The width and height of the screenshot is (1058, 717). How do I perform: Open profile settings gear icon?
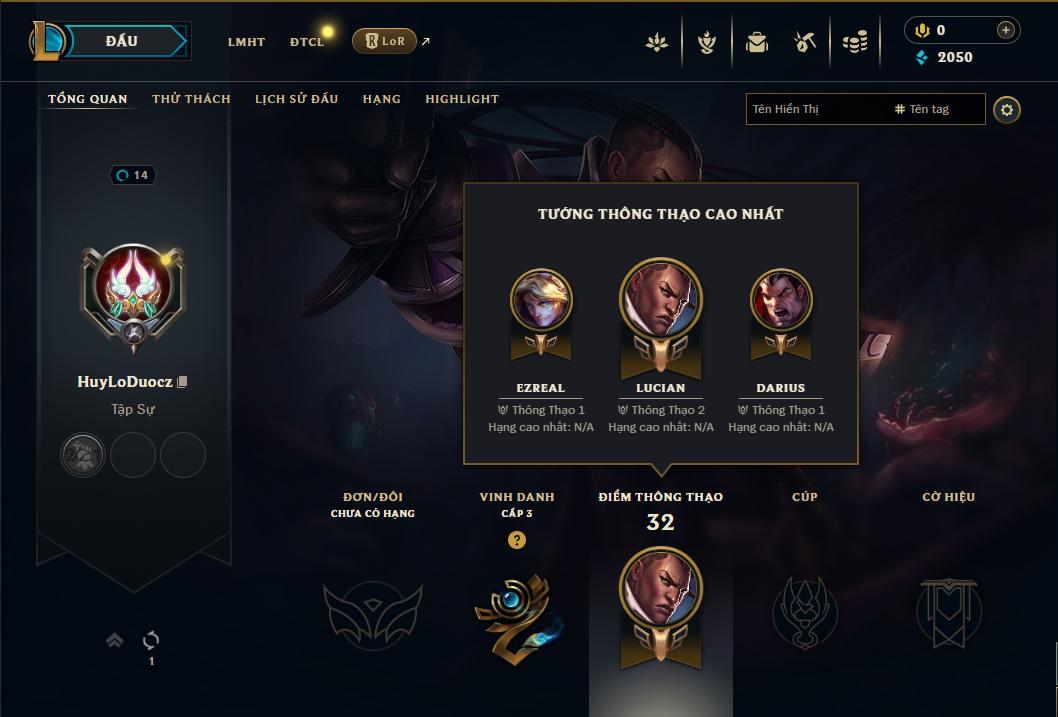tap(1007, 110)
